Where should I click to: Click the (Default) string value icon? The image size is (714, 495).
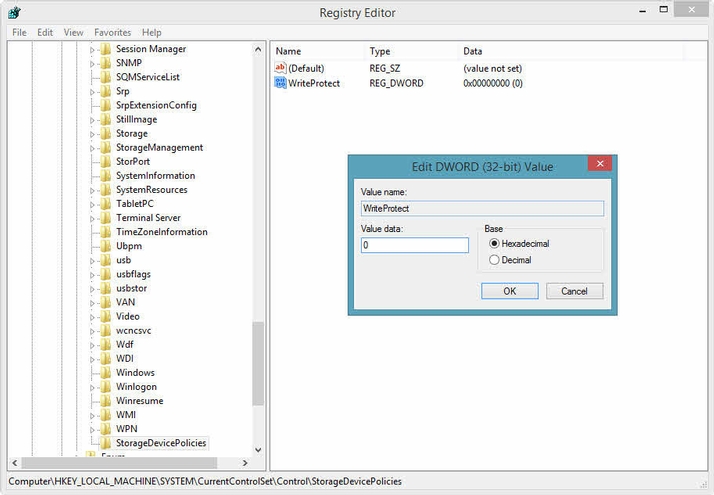click(x=280, y=68)
